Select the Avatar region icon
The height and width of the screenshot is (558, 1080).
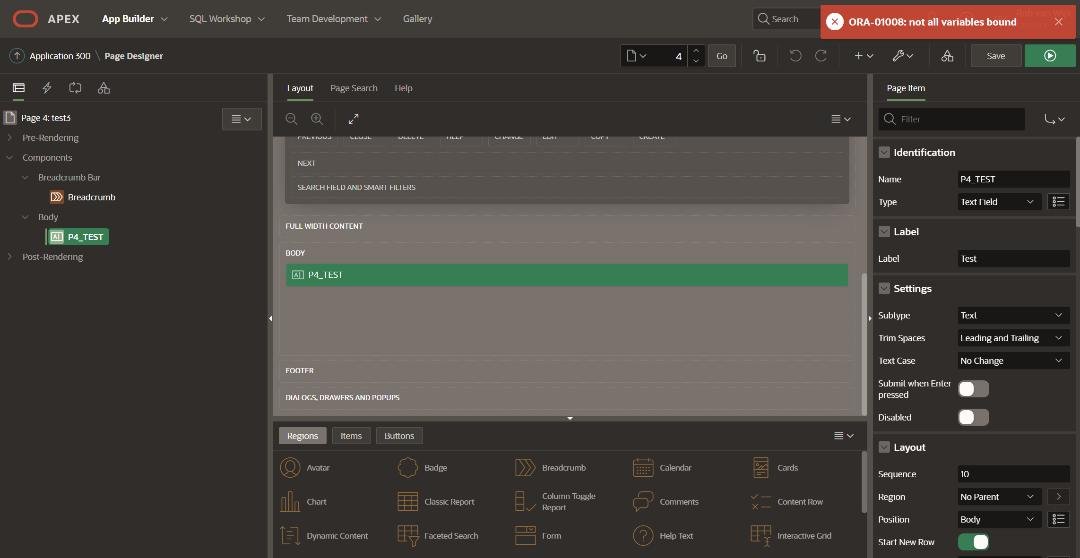(290, 468)
